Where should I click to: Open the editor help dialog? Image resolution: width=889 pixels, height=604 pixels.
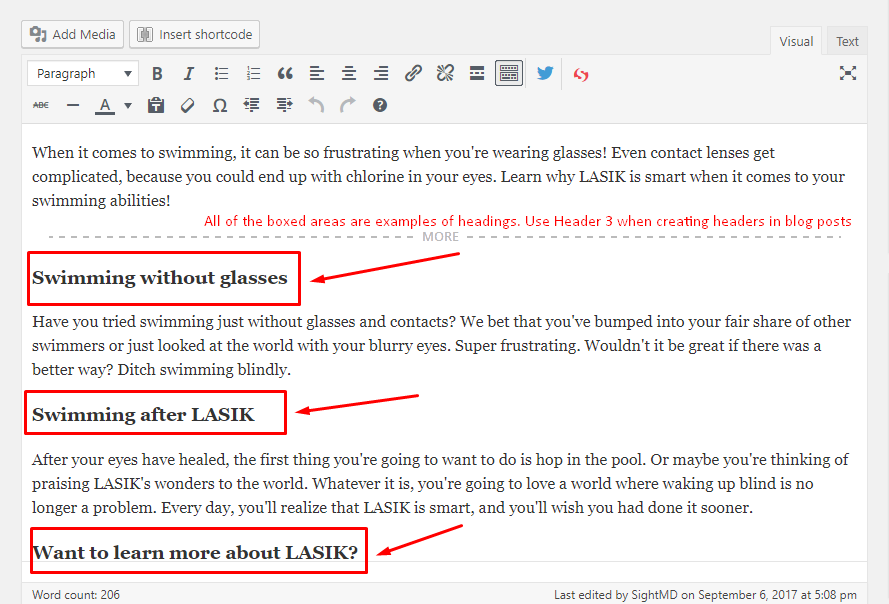pyautogui.click(x=379, y=104)
